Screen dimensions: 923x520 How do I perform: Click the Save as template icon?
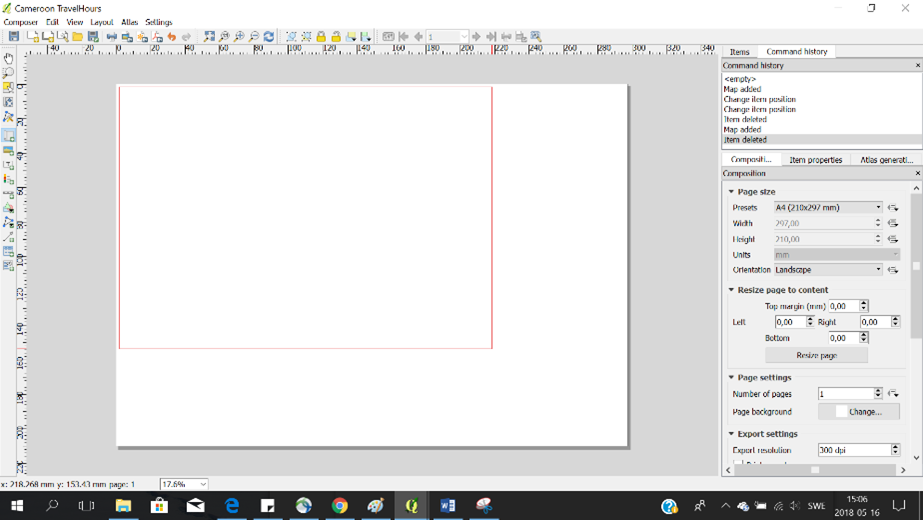click(93, 37)
